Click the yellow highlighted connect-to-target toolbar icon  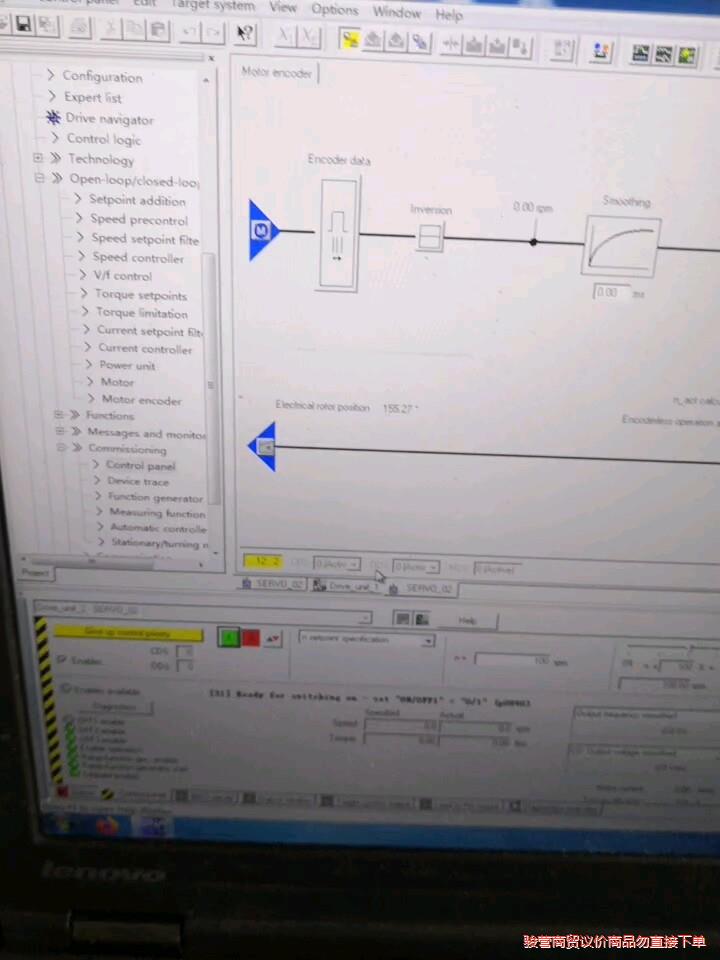coord(350,39)
